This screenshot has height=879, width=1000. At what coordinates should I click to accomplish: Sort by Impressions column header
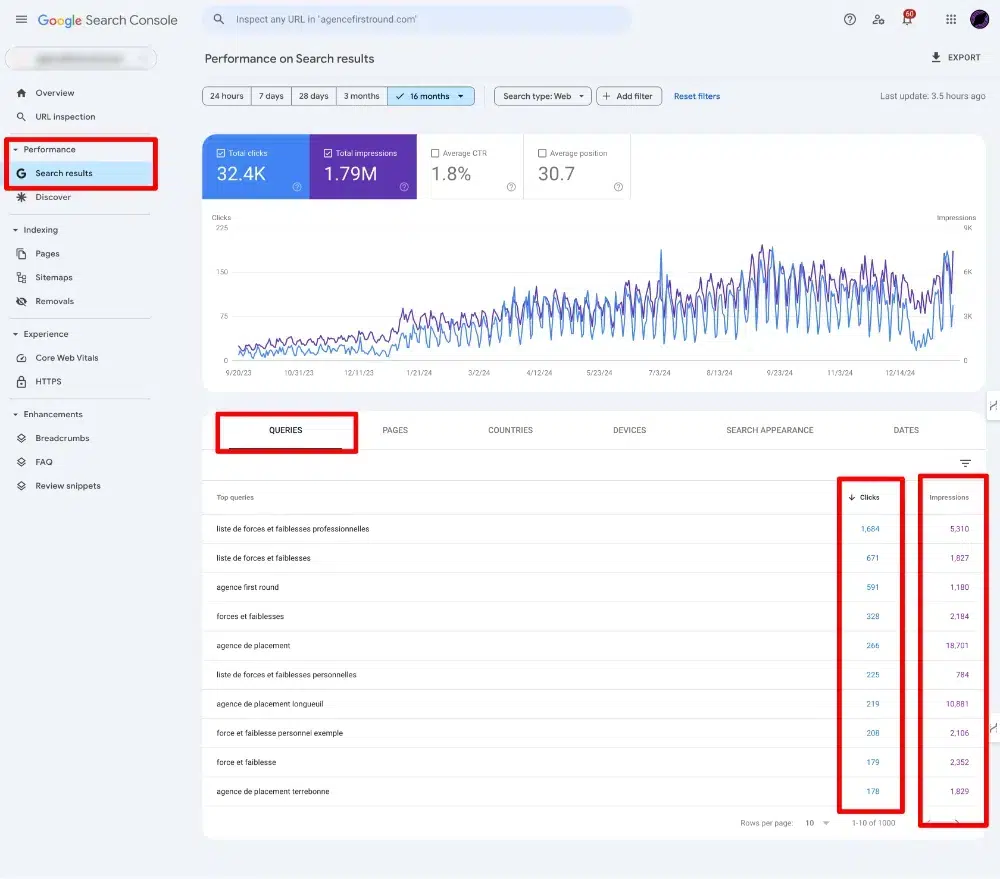coord(949,498)
